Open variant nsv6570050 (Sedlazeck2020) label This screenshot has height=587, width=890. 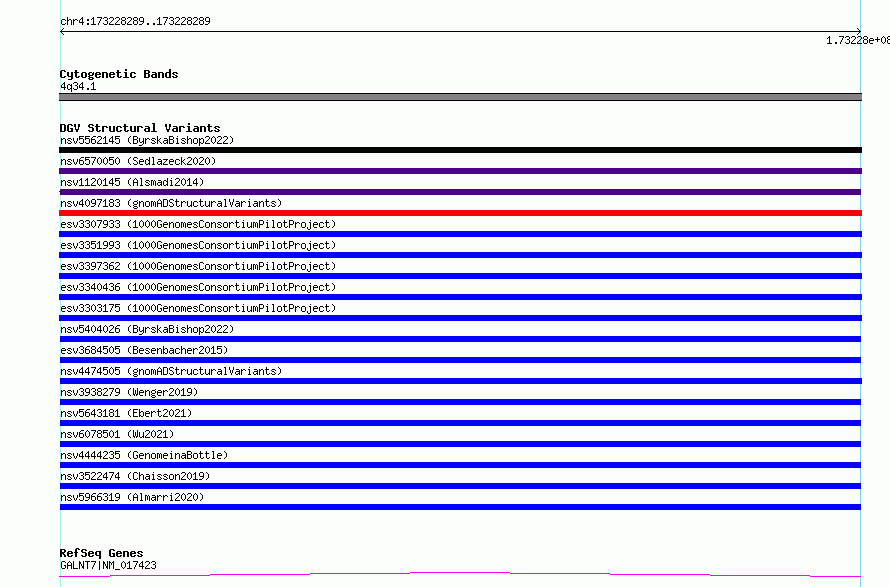coord(138,161)
